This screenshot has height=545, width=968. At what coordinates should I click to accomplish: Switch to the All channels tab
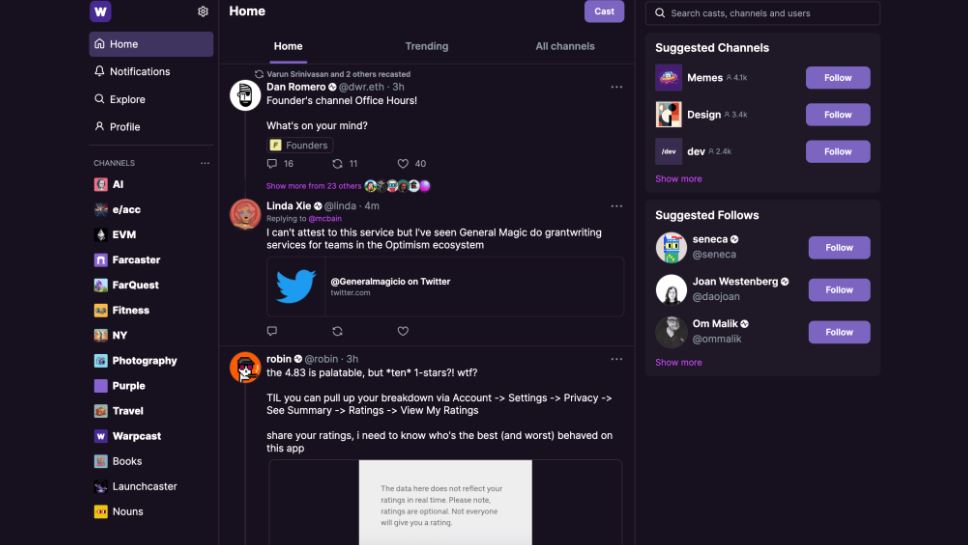[565, 46]
